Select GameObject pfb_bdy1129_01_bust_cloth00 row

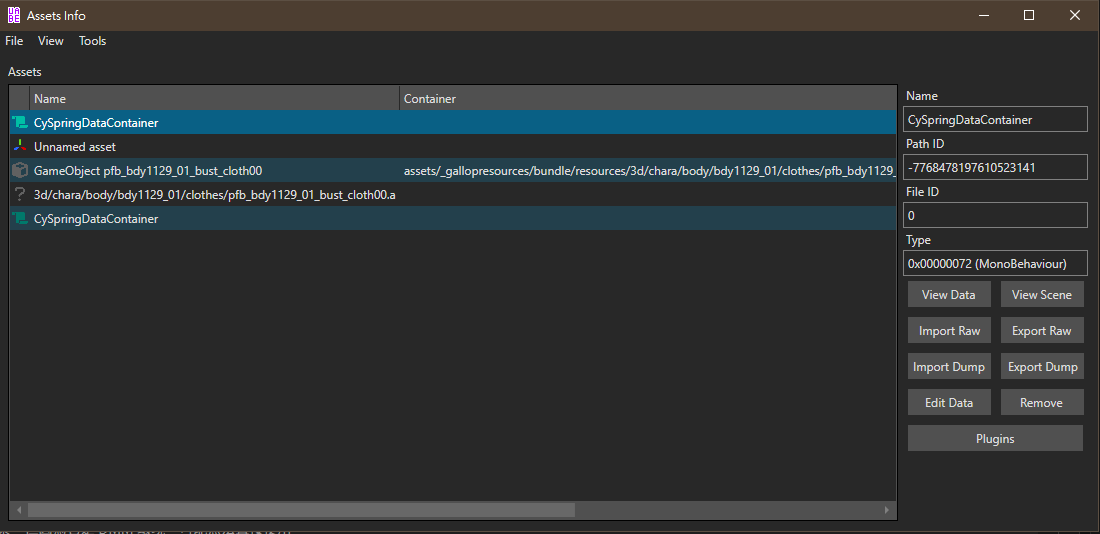coord(453,171)
